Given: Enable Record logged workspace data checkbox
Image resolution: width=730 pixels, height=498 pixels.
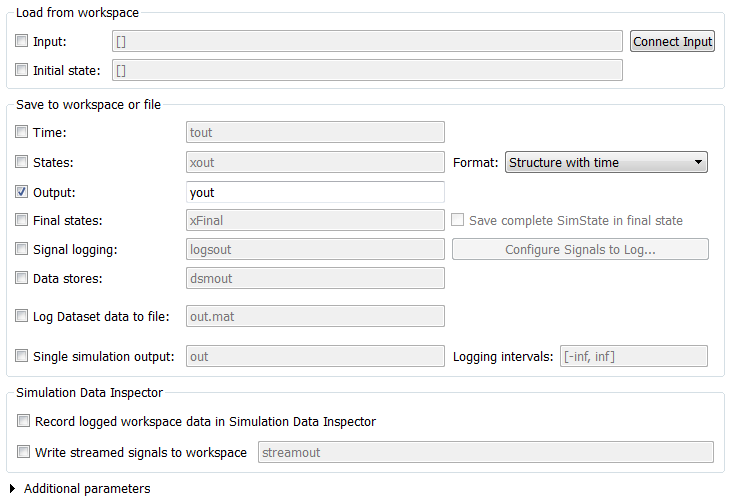Looking at the screenshot, I should click(24, 422).
